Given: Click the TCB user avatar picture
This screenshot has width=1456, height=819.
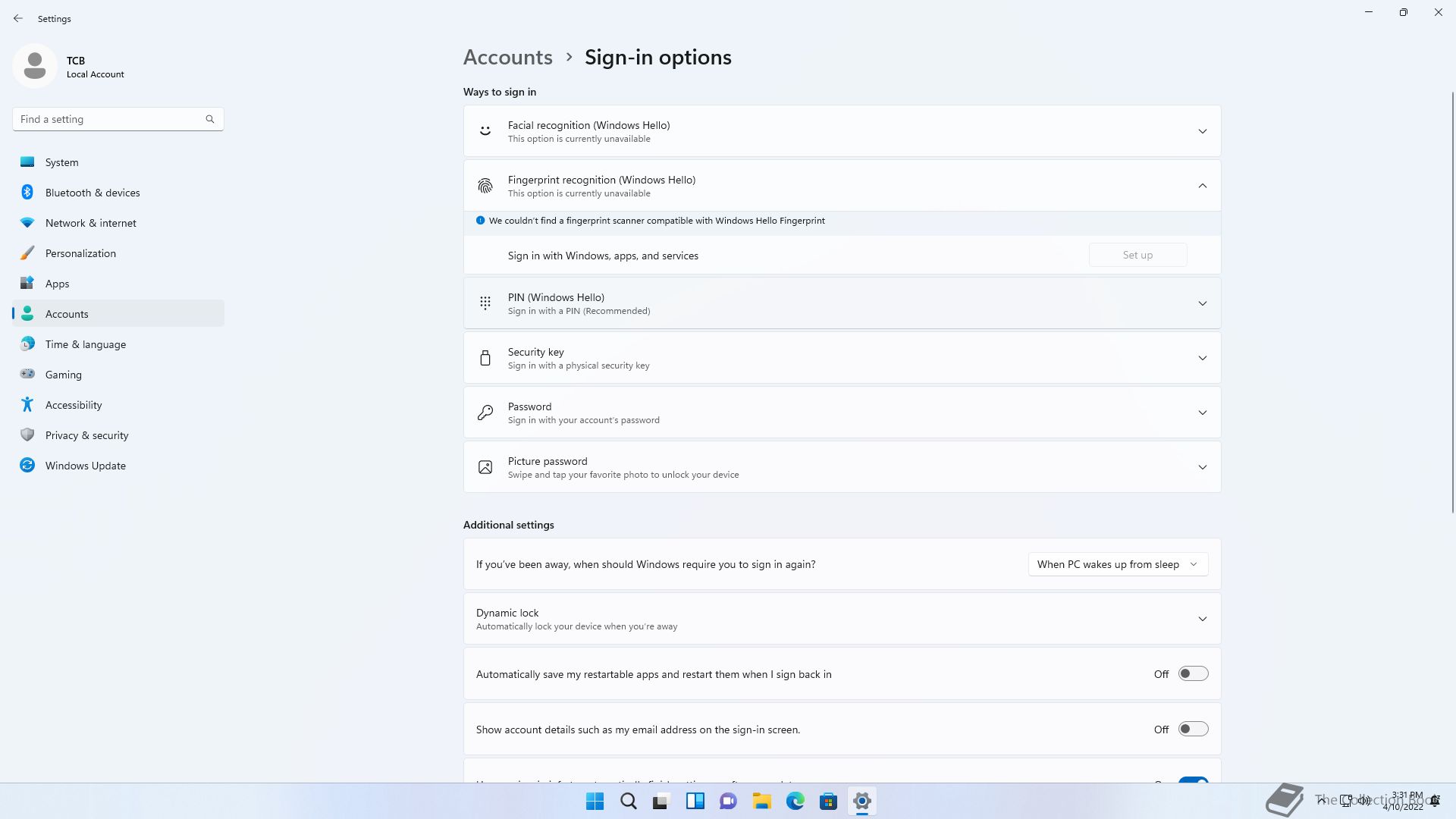Looking at the screenshot, I should pos(35,66).
